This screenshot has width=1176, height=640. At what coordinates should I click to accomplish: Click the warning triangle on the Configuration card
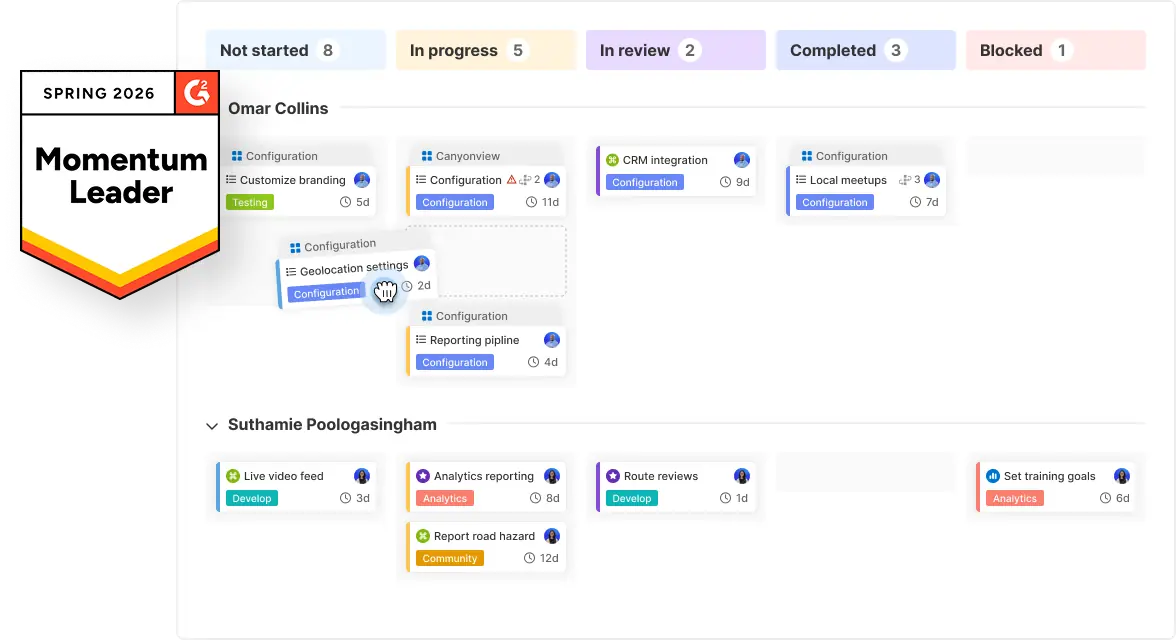pos(511,180)
